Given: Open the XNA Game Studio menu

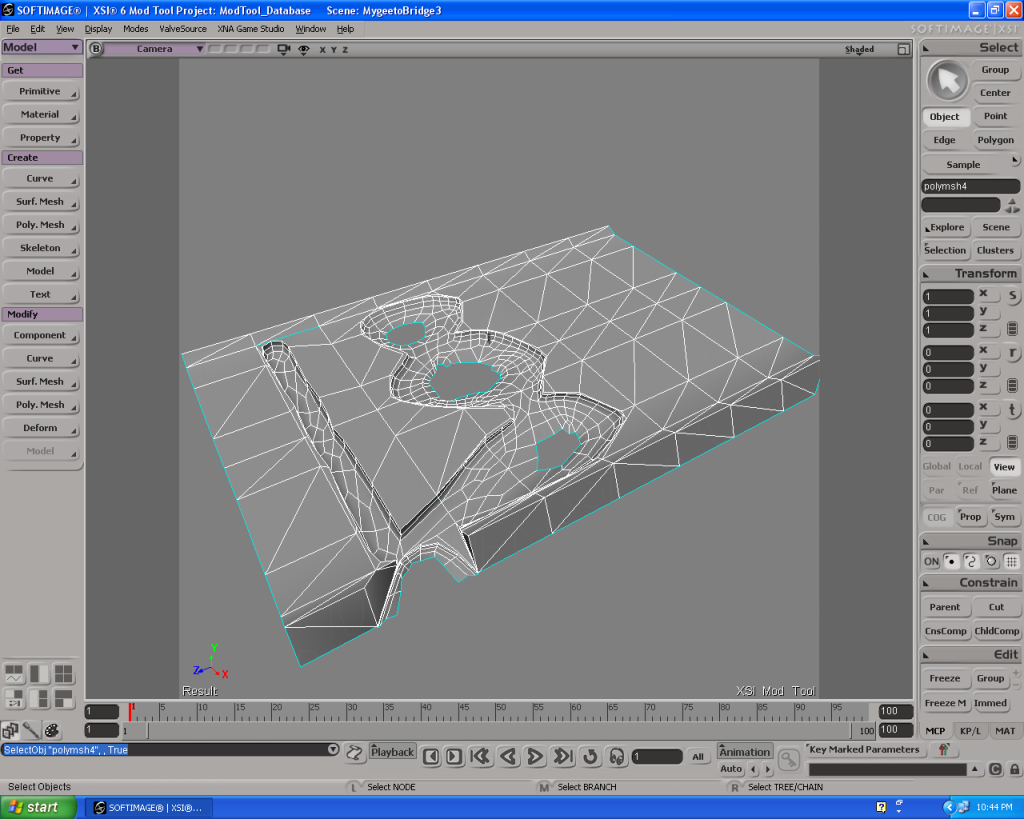Looking at the screenshot, I should pyautogui.click(x=251, y=29).
